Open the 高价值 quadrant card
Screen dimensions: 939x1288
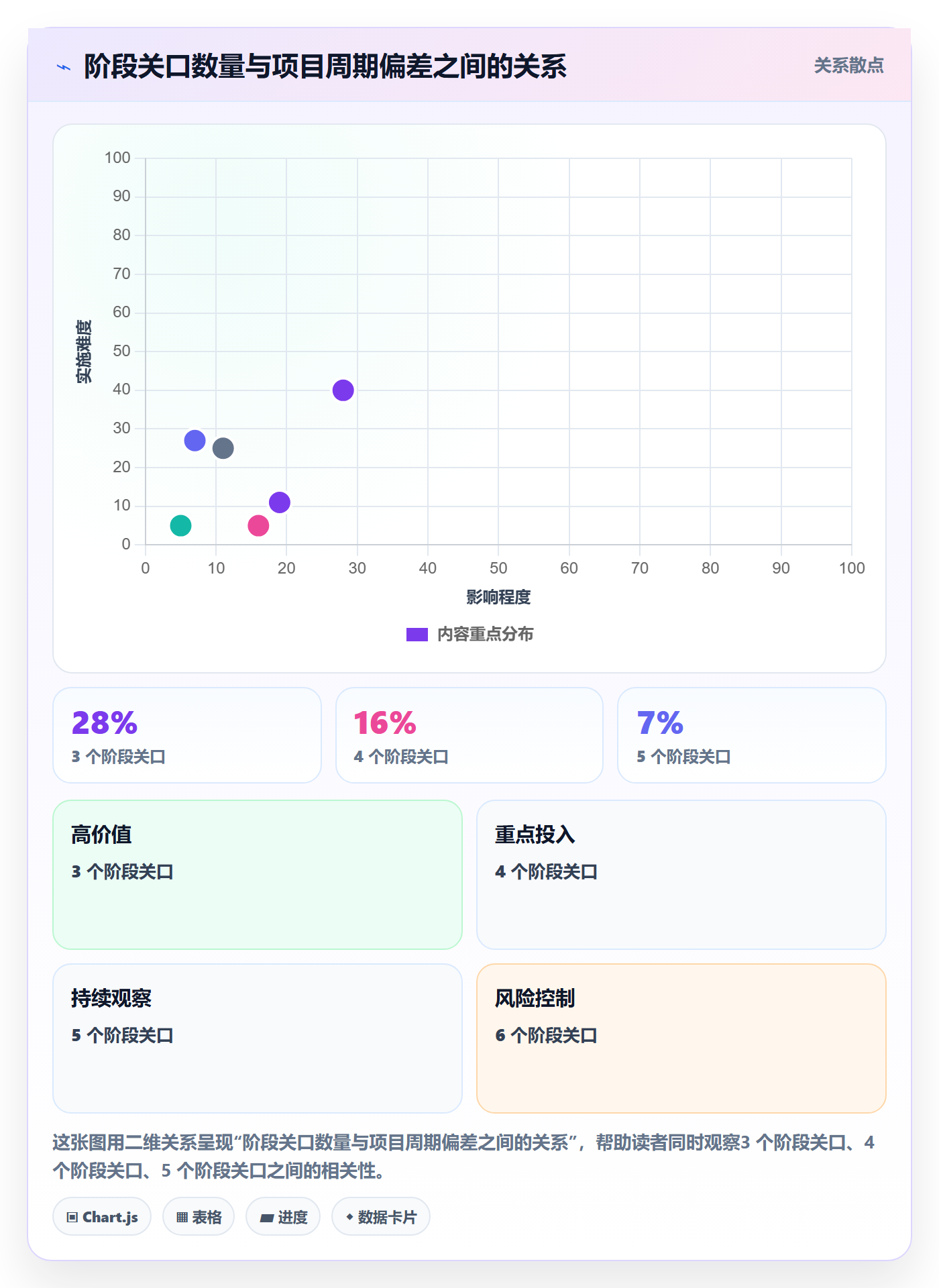(258, 875)
